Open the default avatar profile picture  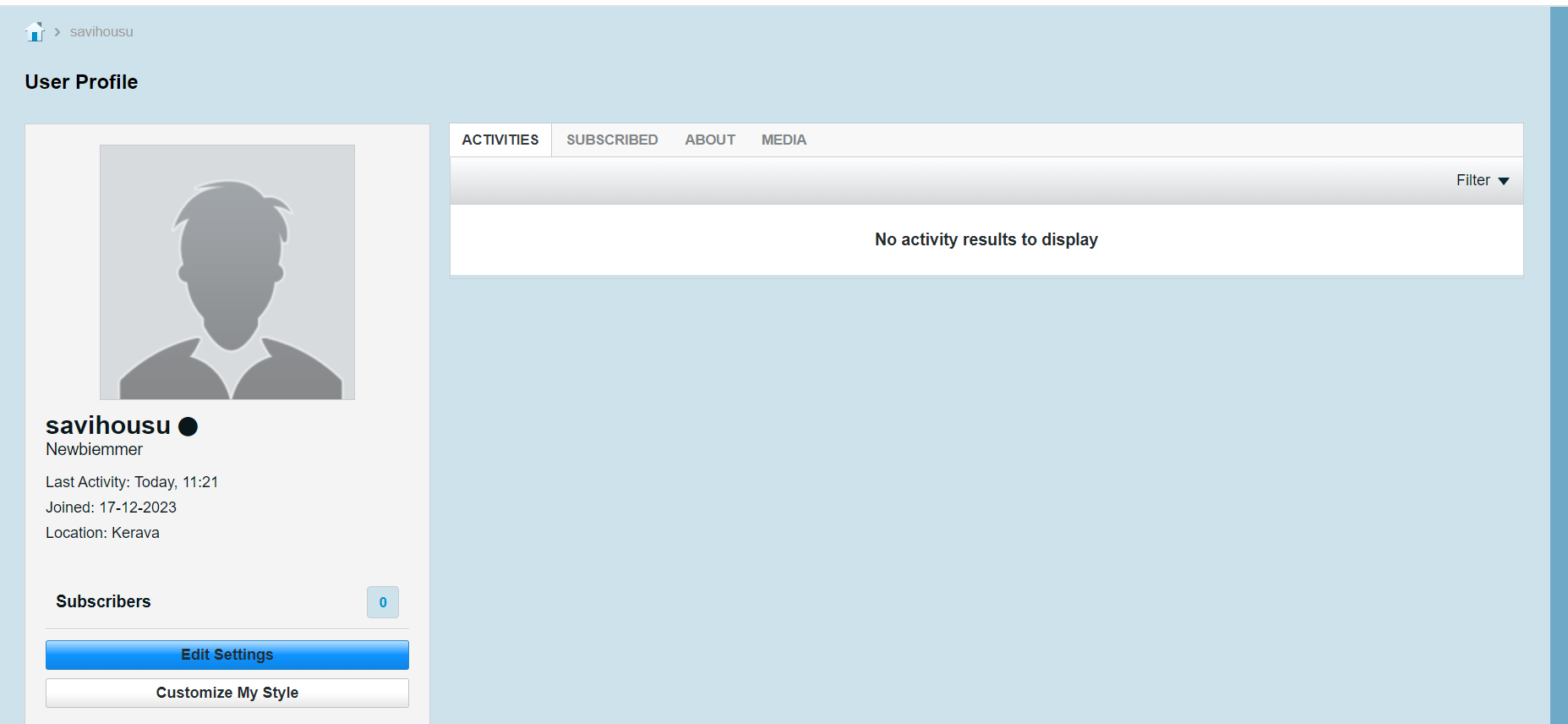point(227,272)
